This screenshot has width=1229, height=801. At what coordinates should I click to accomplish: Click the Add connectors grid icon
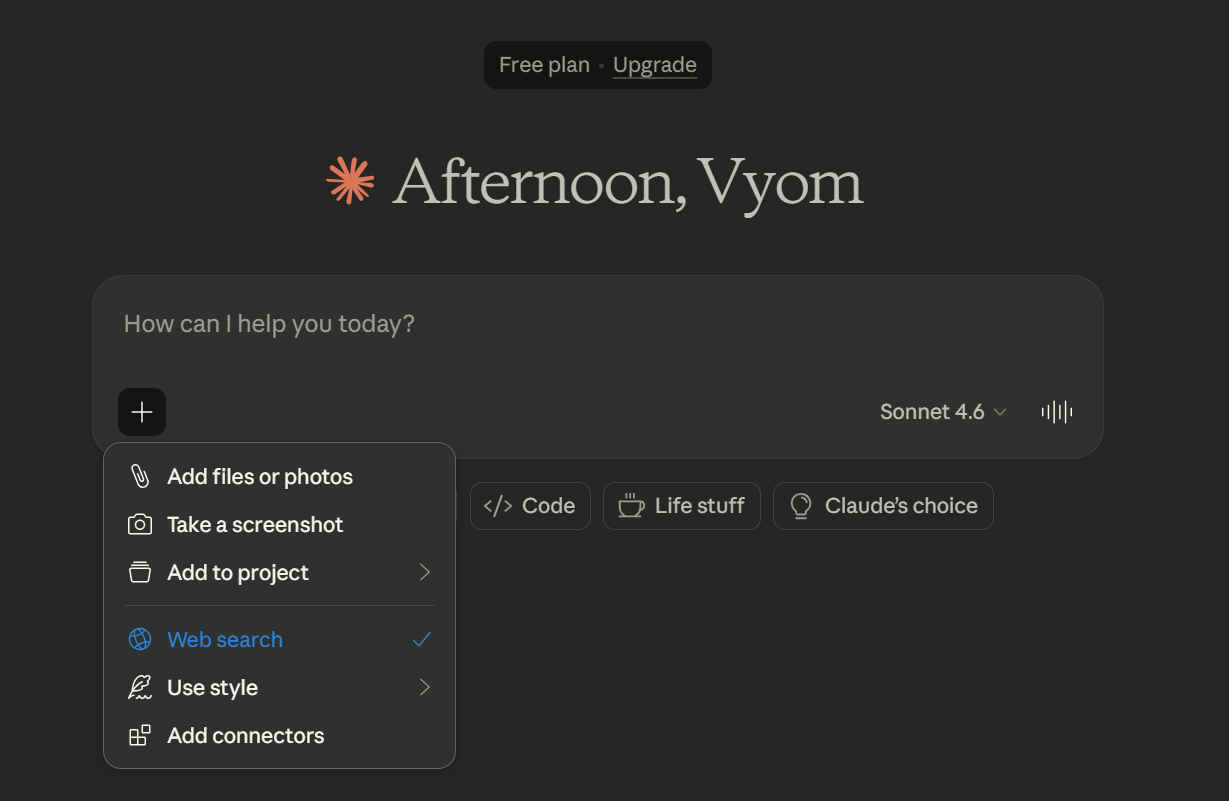coord(140,736)
